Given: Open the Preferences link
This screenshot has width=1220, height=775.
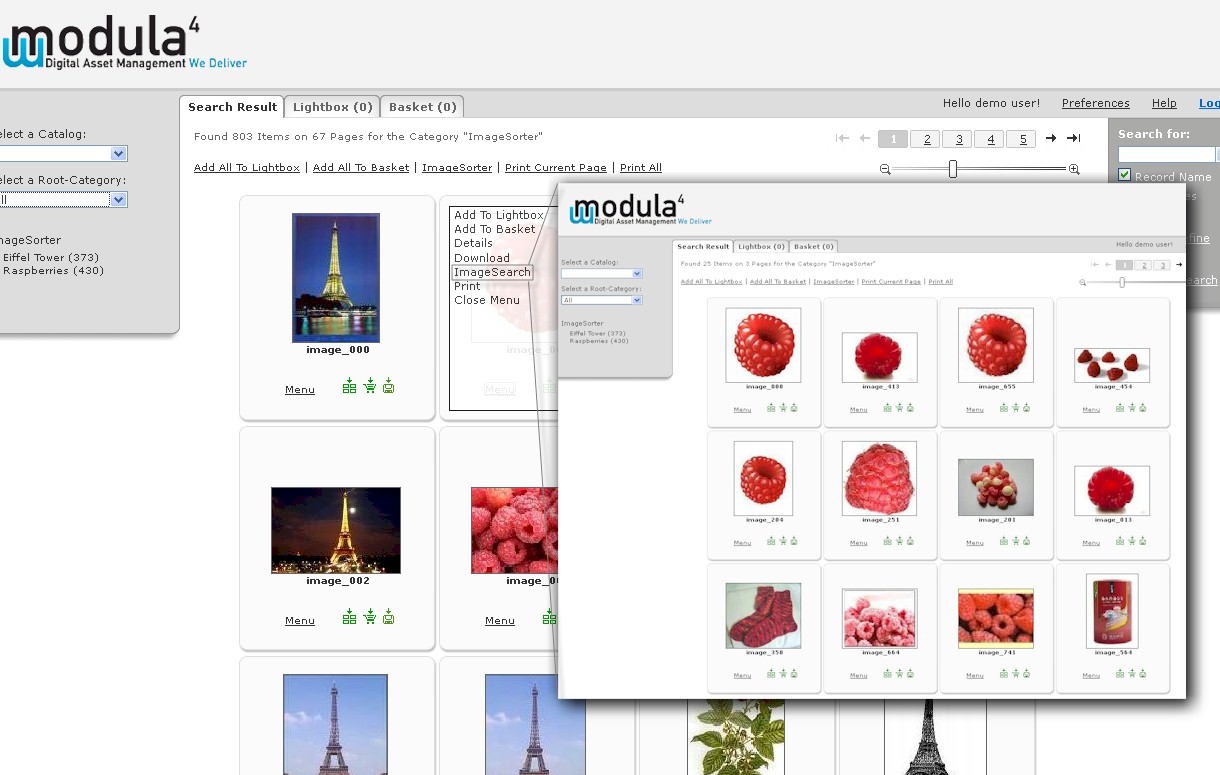Looking at the screenshot, I should (x=1096, y=103).
